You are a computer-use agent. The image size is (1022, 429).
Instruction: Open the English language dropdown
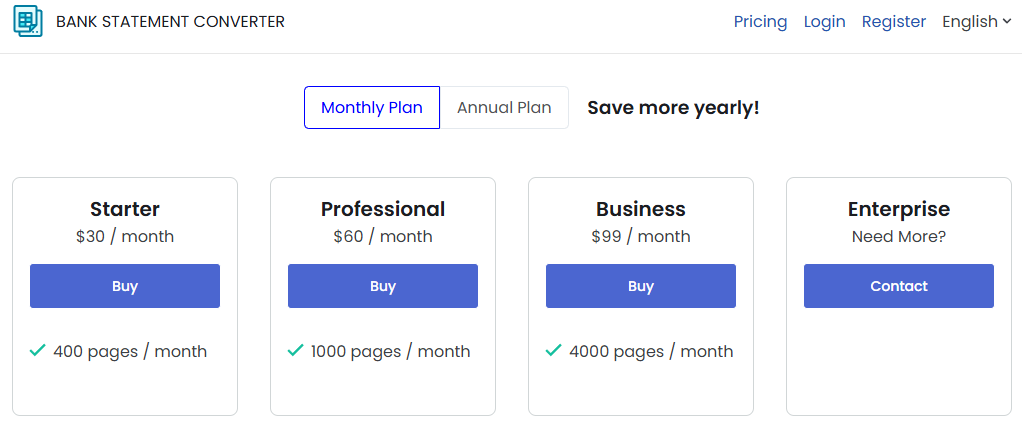[x=977, y=21]
